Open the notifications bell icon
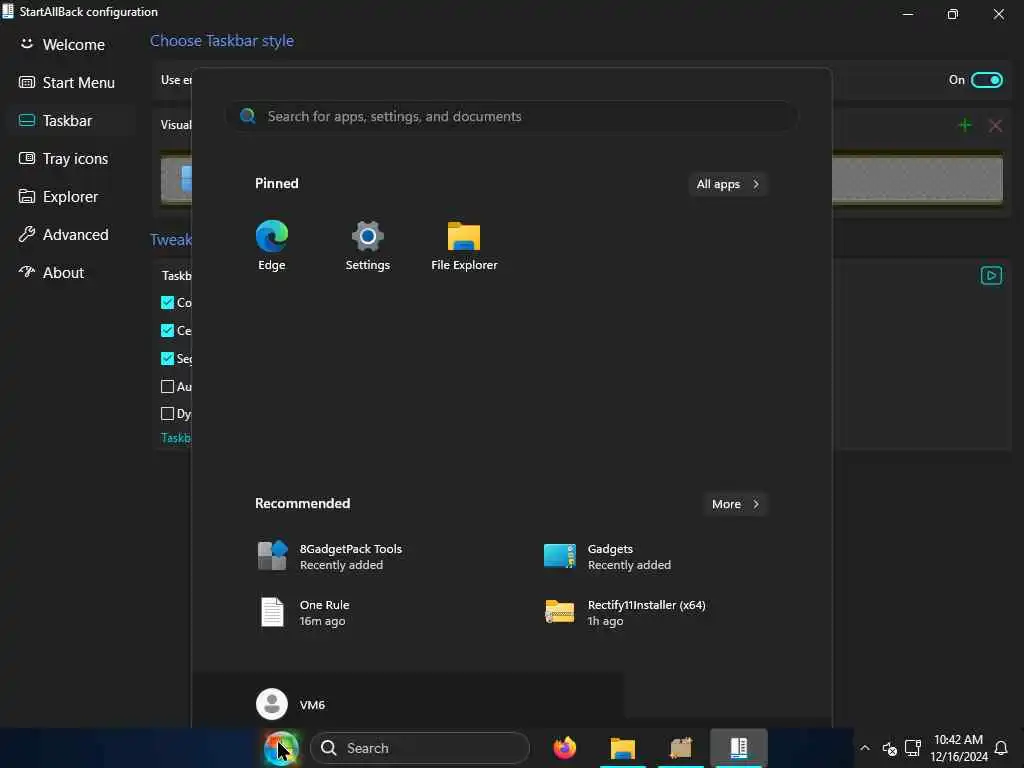The width and height of the screenshot is (1024, 768). [x=1000, y=748]
